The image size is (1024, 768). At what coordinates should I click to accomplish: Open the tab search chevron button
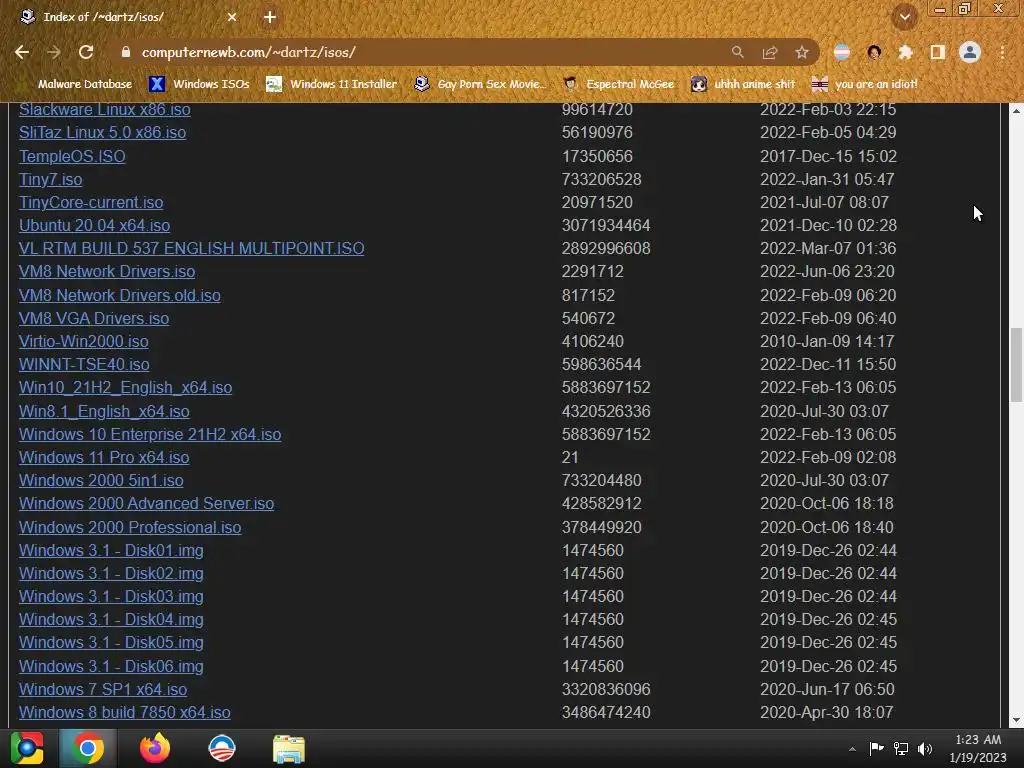click(904, 17)
